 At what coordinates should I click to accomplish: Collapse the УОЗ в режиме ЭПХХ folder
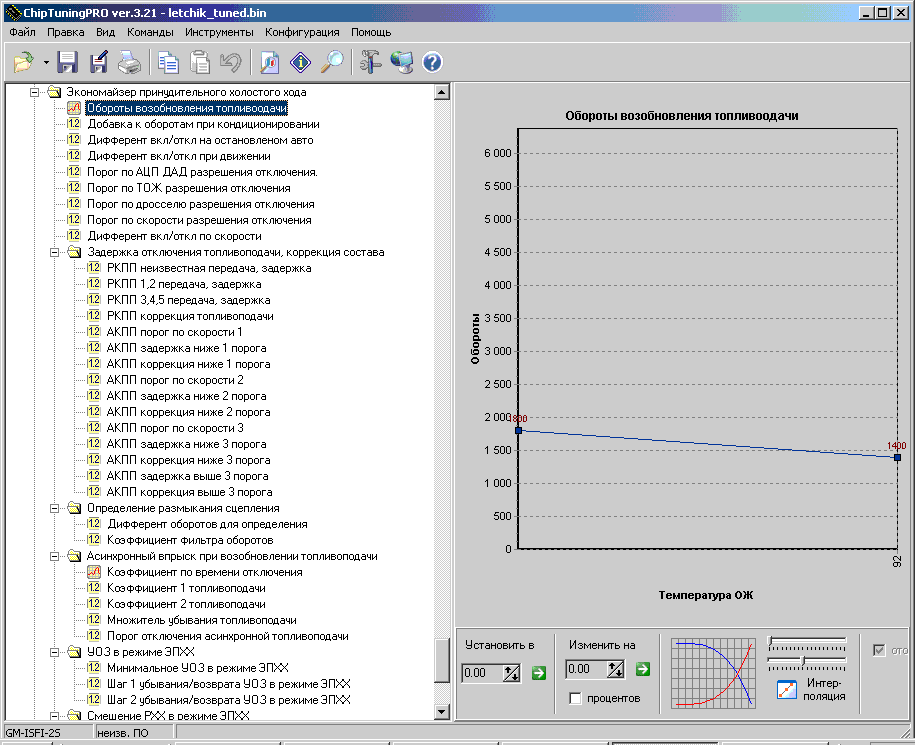pos(54,652)
